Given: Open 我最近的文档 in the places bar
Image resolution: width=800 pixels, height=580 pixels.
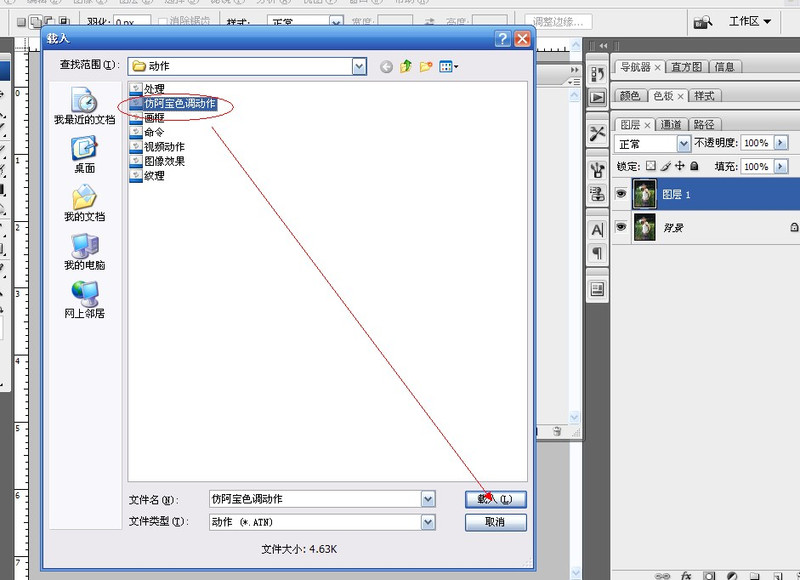Looking at the screenshot, I should [85, 106].
